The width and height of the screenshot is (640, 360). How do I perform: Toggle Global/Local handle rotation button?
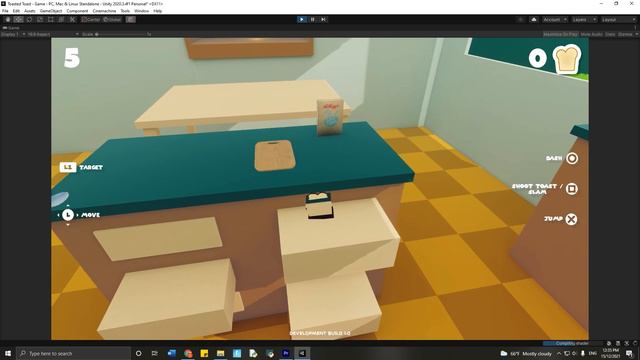(x=112, y=20)
